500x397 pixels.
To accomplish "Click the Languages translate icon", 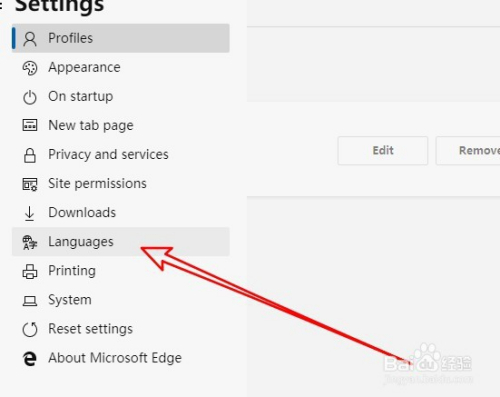I will pyautogui.click(x=30, y=242).
